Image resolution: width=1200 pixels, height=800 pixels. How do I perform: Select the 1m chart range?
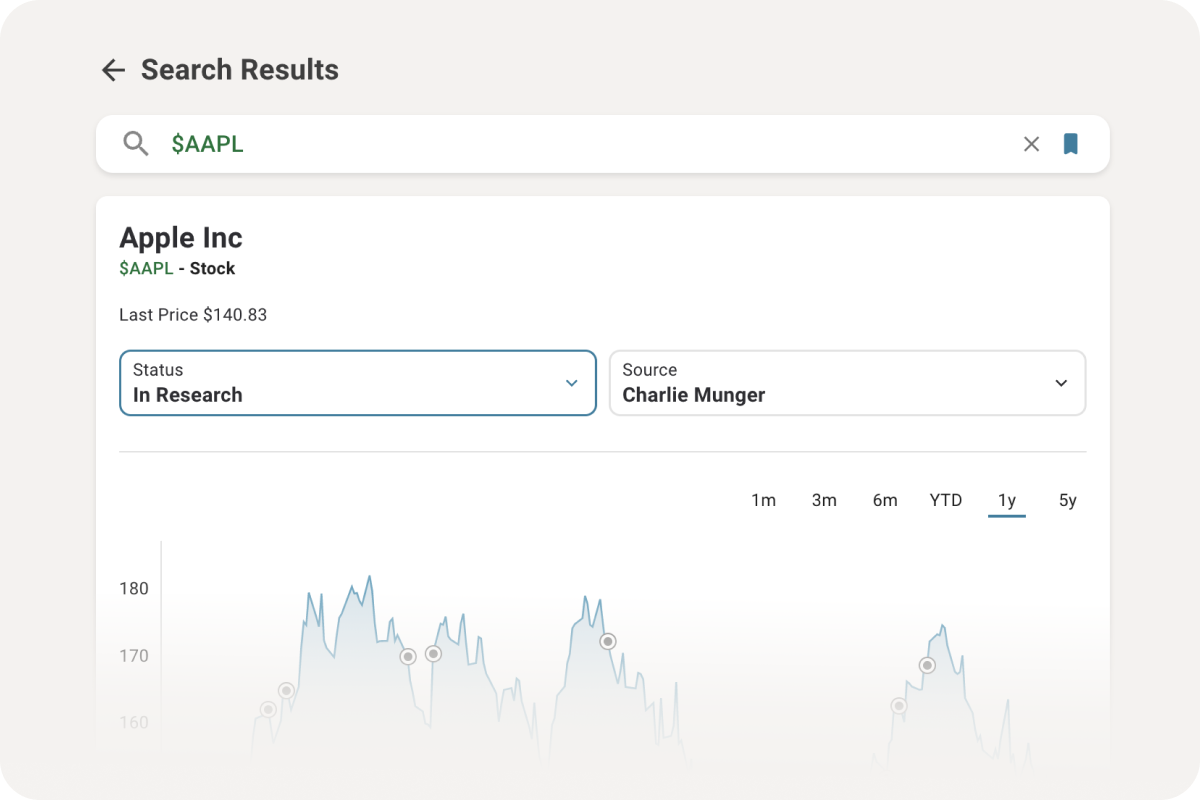pyautogui.click(x=764, y=500)
